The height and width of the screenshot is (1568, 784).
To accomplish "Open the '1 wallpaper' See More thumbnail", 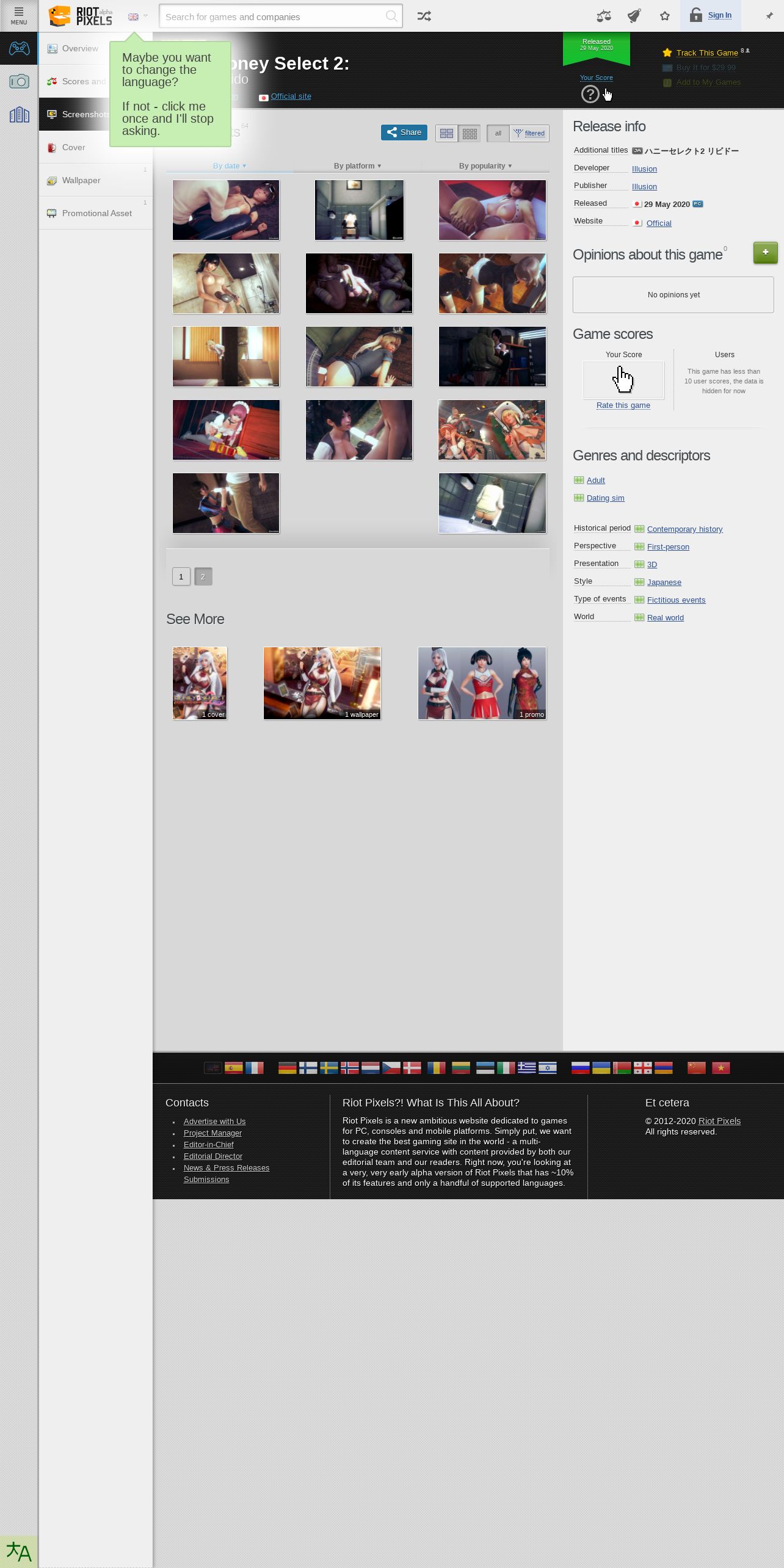I will [x=322, y=683].
